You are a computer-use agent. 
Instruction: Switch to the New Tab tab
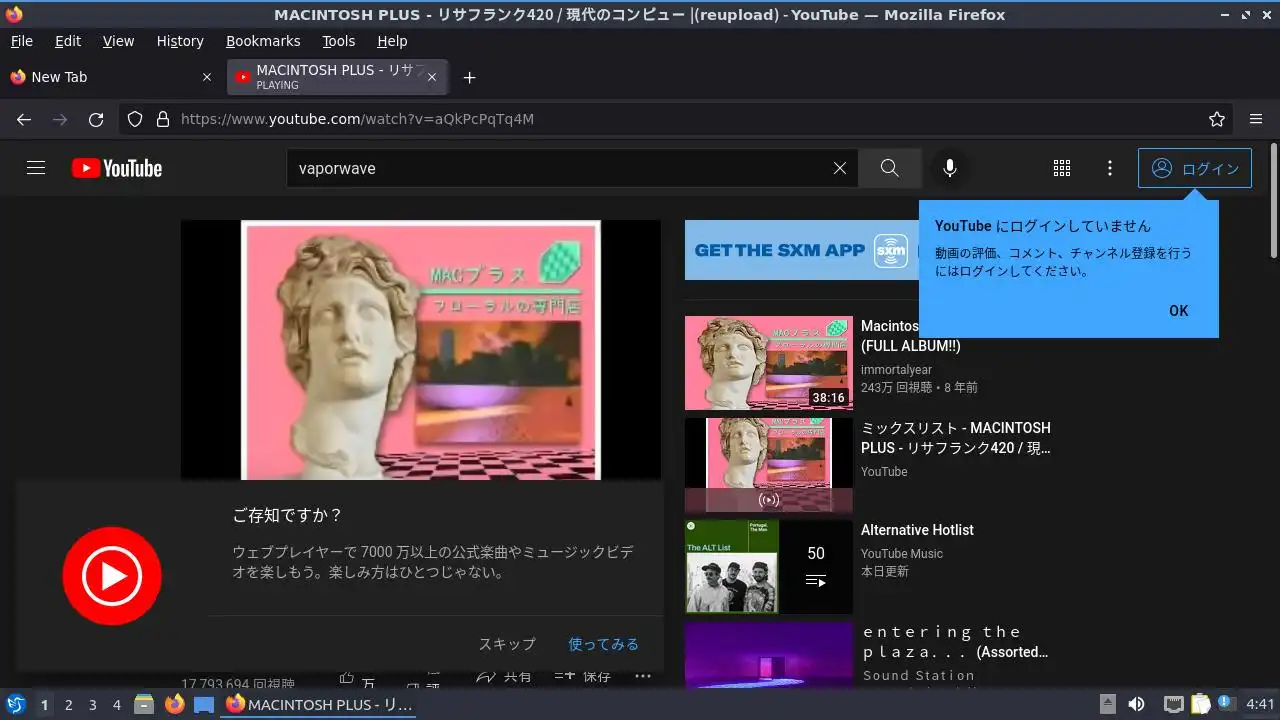pos(110,77)
